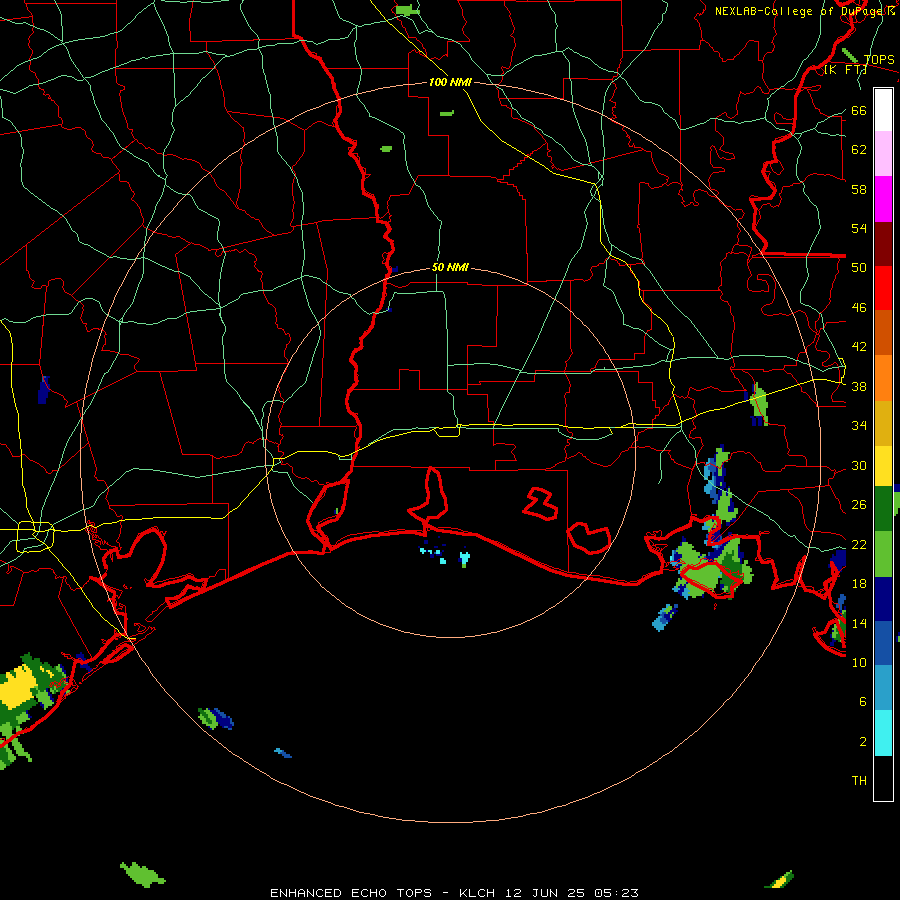Click the Enhanced Echo Tops KLCH caption
The width and height of the screenshot is (900, 900).
(x=454, y=893)
